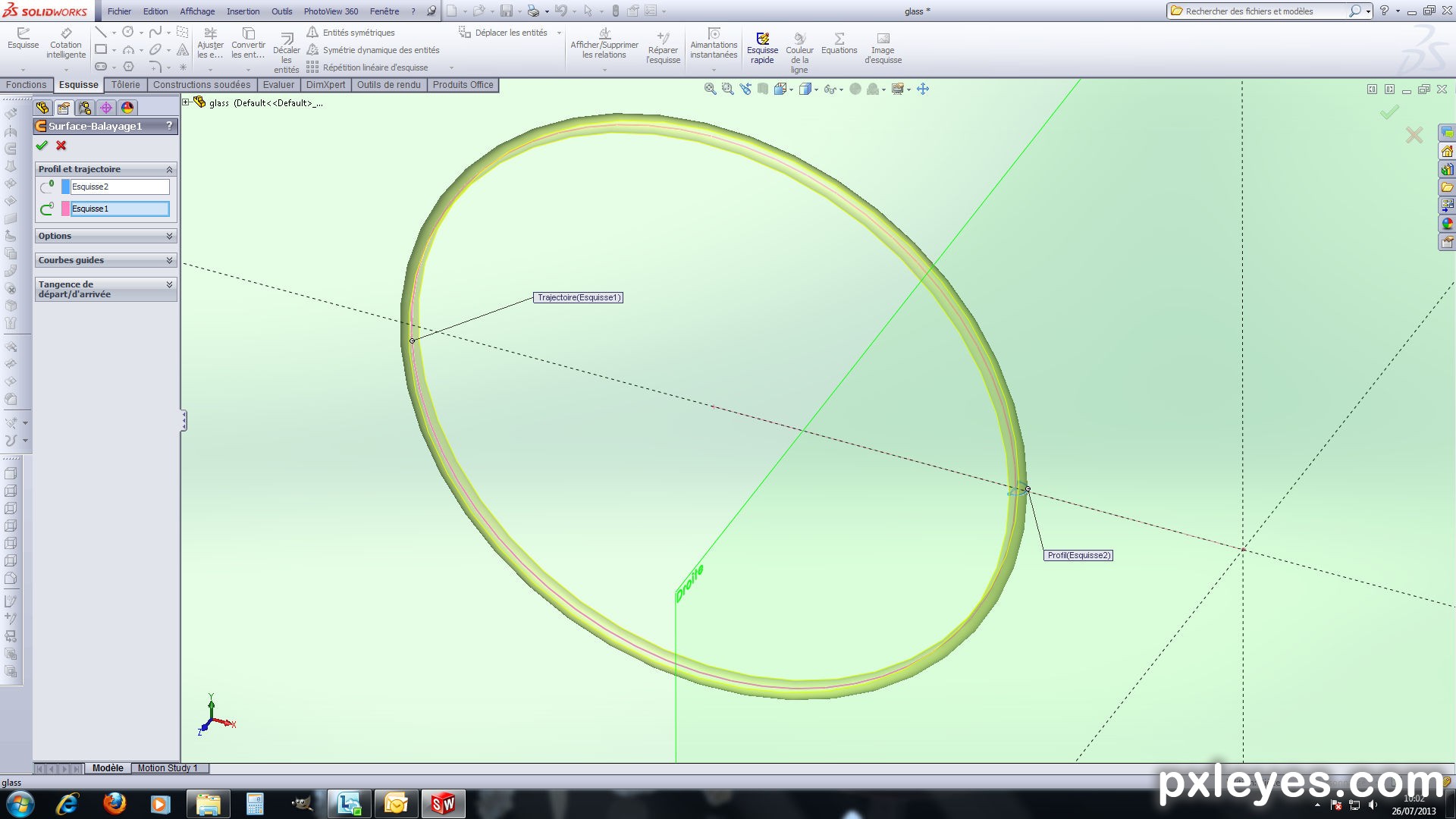Toggle Esquisse rapide mode
The width and height of the screenshot is (1456, 819).
pyautogui.click(x=762, y=48)
